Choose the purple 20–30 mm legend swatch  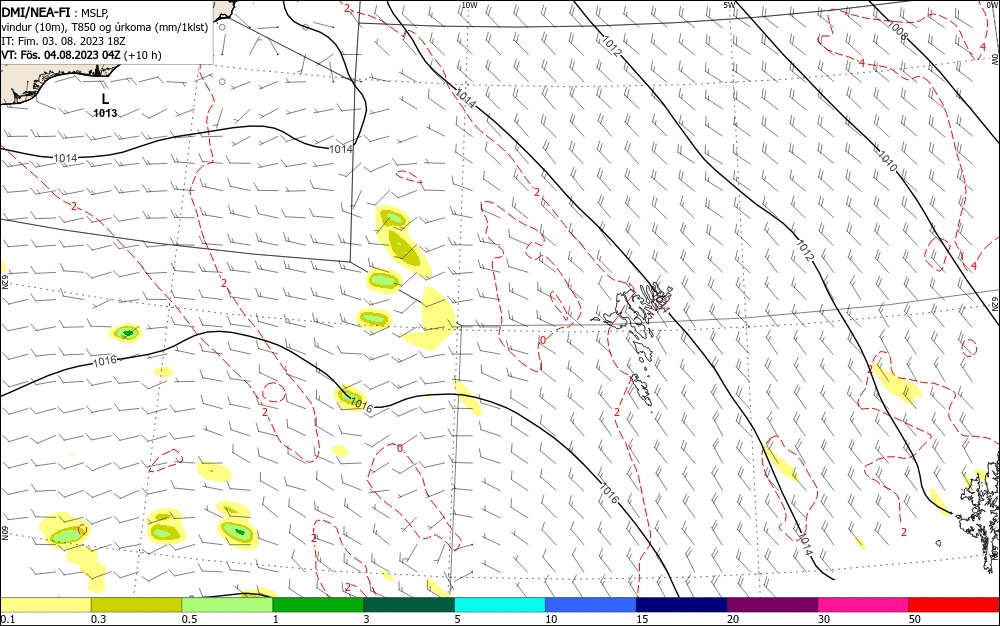point(772,605)
